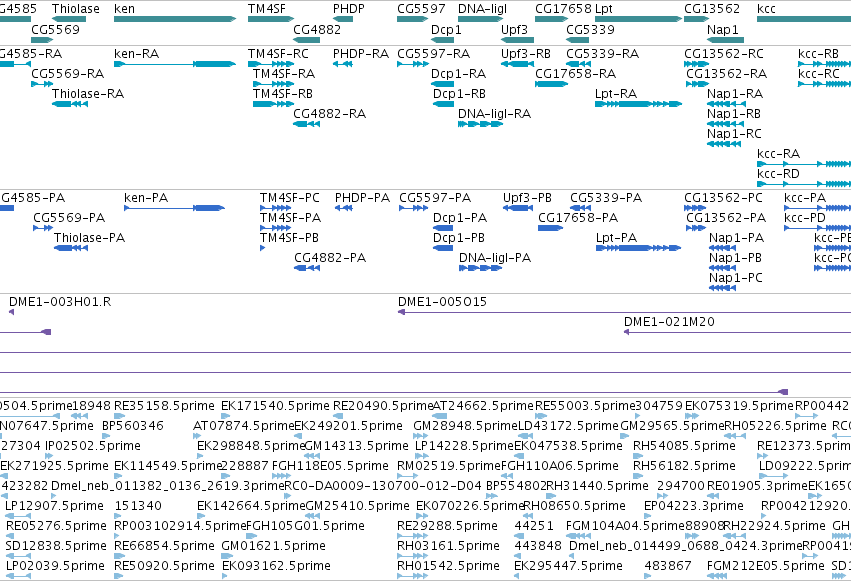Select transcript TM4SF-RC

[x=271, y=64]
